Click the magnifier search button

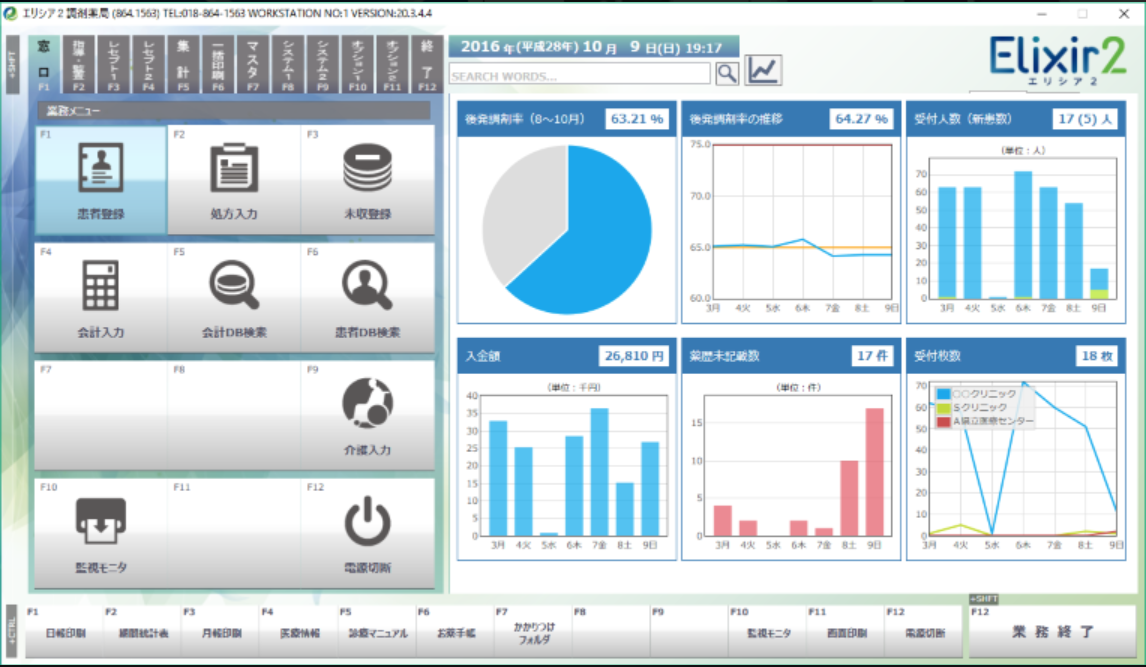727,73
